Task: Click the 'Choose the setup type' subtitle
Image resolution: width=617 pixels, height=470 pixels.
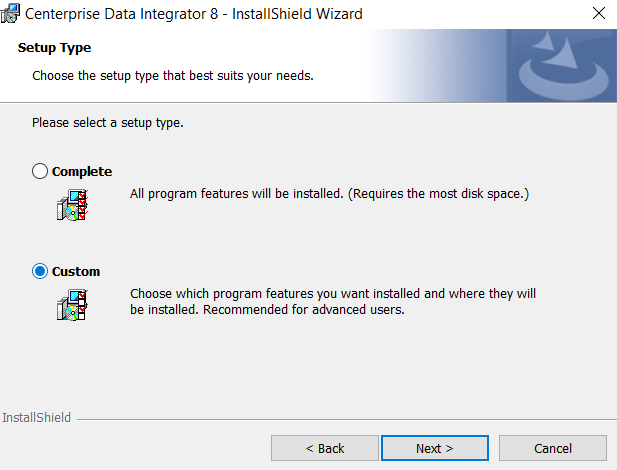Action: (173, 75)
